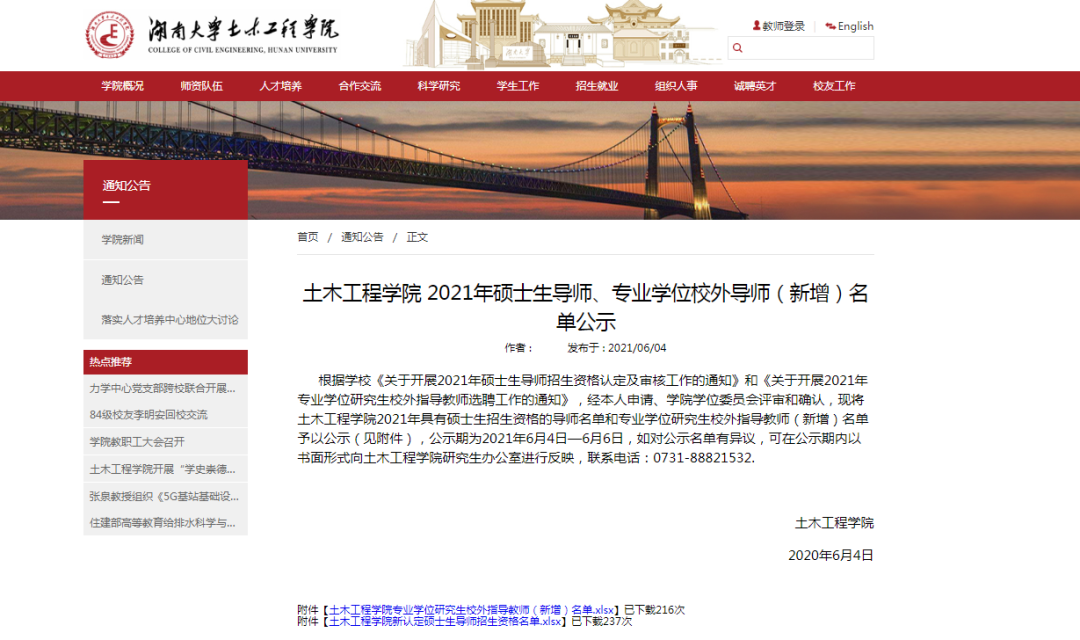Click the teacher login person icon
1080x640 pixels.
coord(756,25)
